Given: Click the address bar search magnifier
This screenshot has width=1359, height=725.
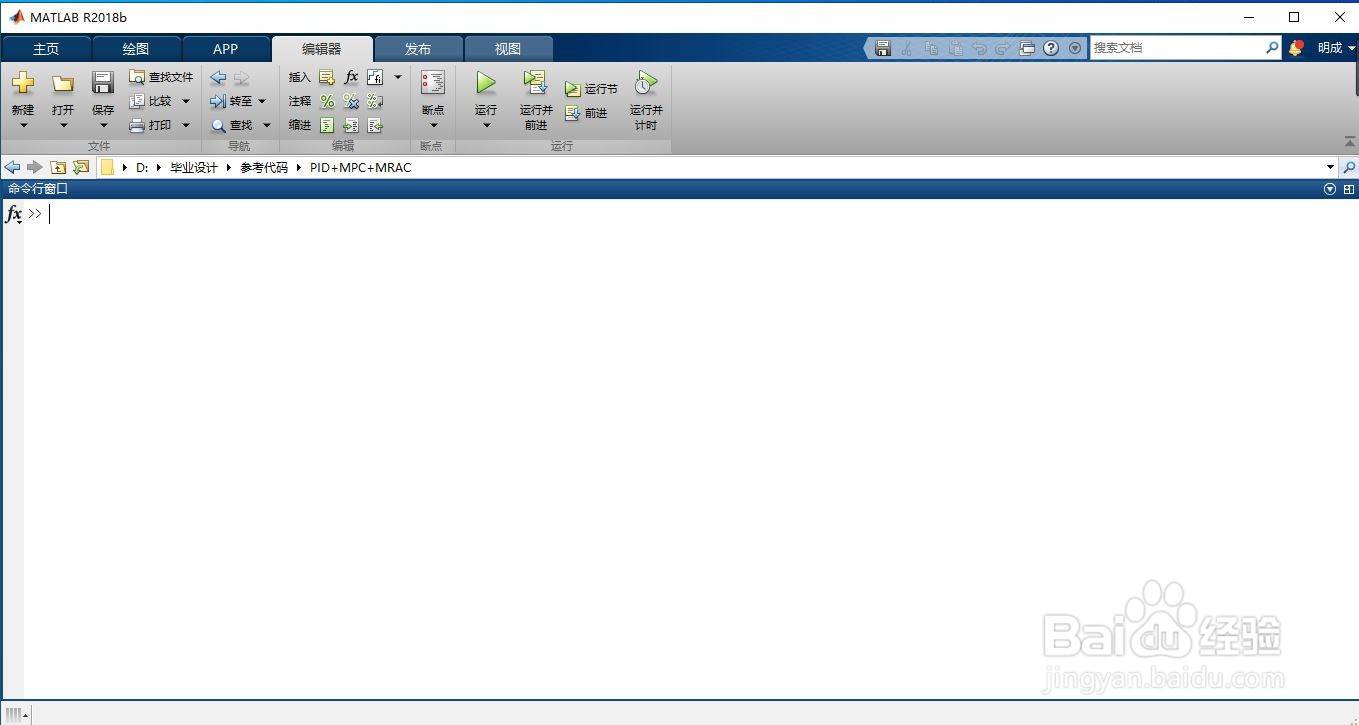Looking at the screenshot, I should 1349,167.
